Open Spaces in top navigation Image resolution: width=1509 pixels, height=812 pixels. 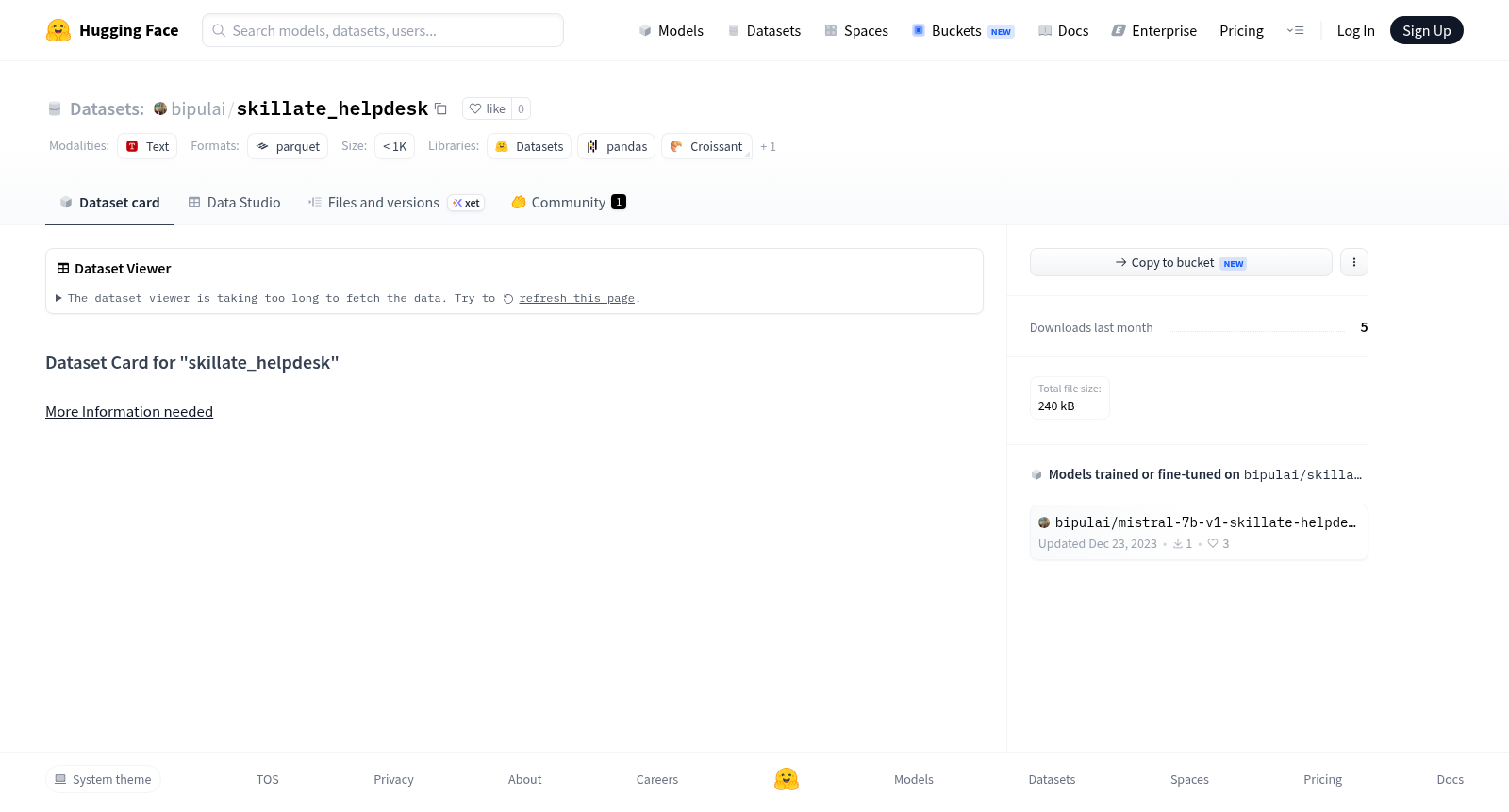point(856,30)
